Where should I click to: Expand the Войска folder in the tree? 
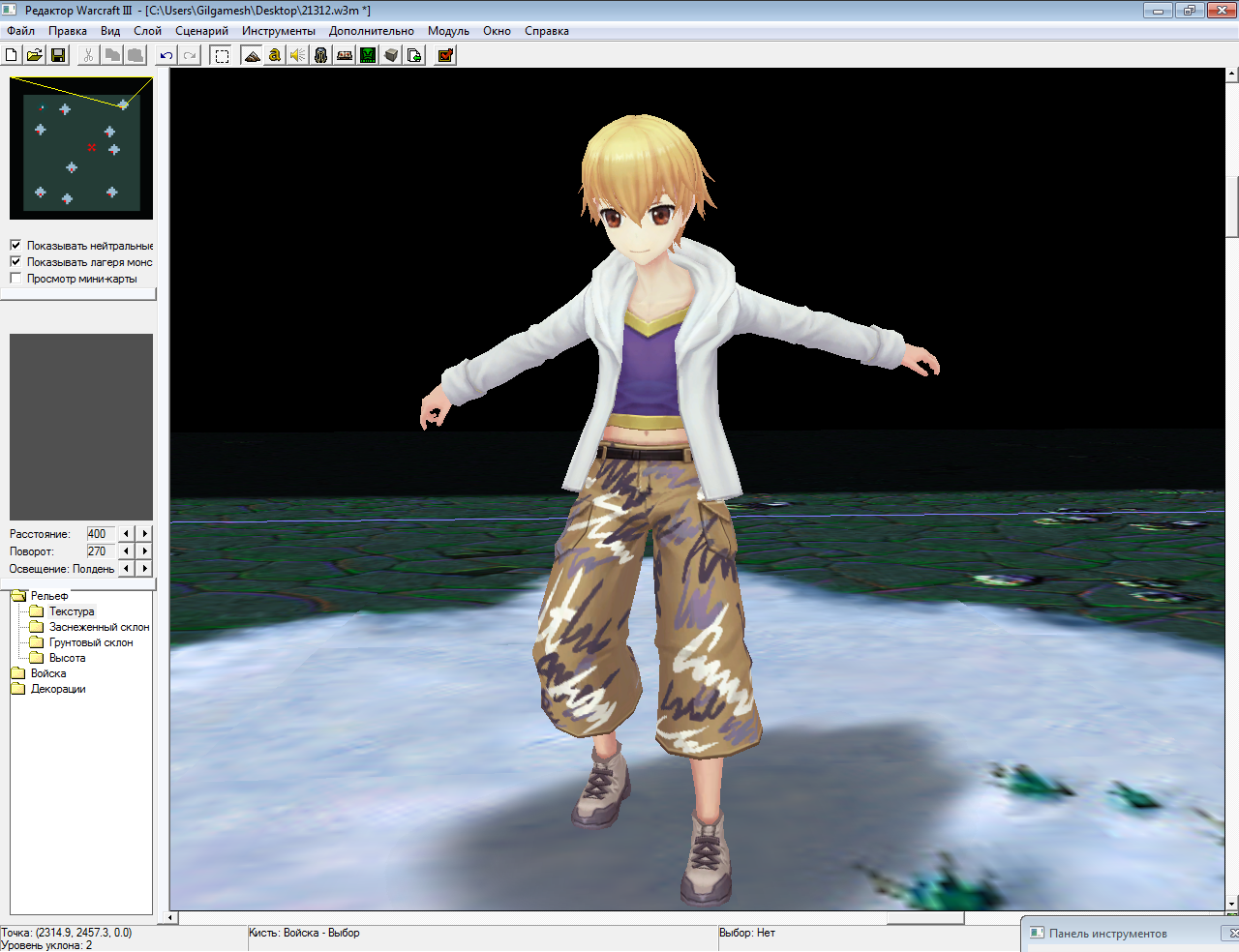point(17,673)
